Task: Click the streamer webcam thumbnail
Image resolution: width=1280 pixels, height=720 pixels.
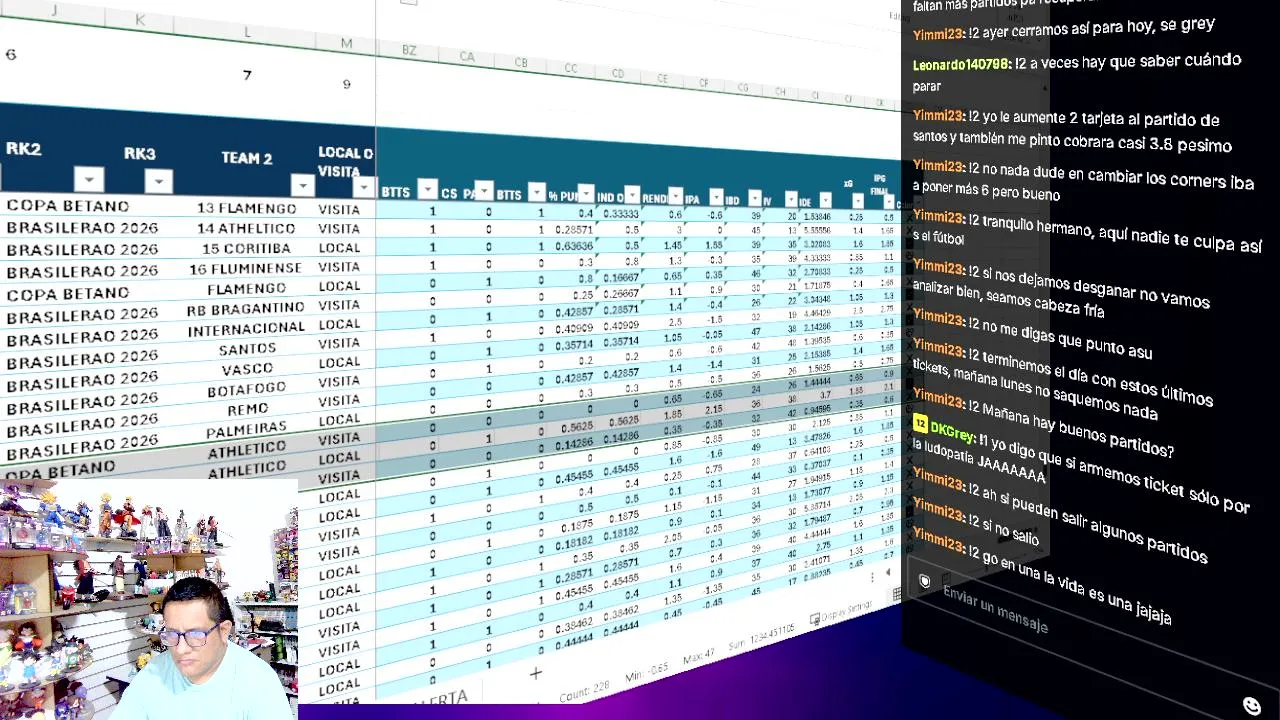Action: click(149, 600)
